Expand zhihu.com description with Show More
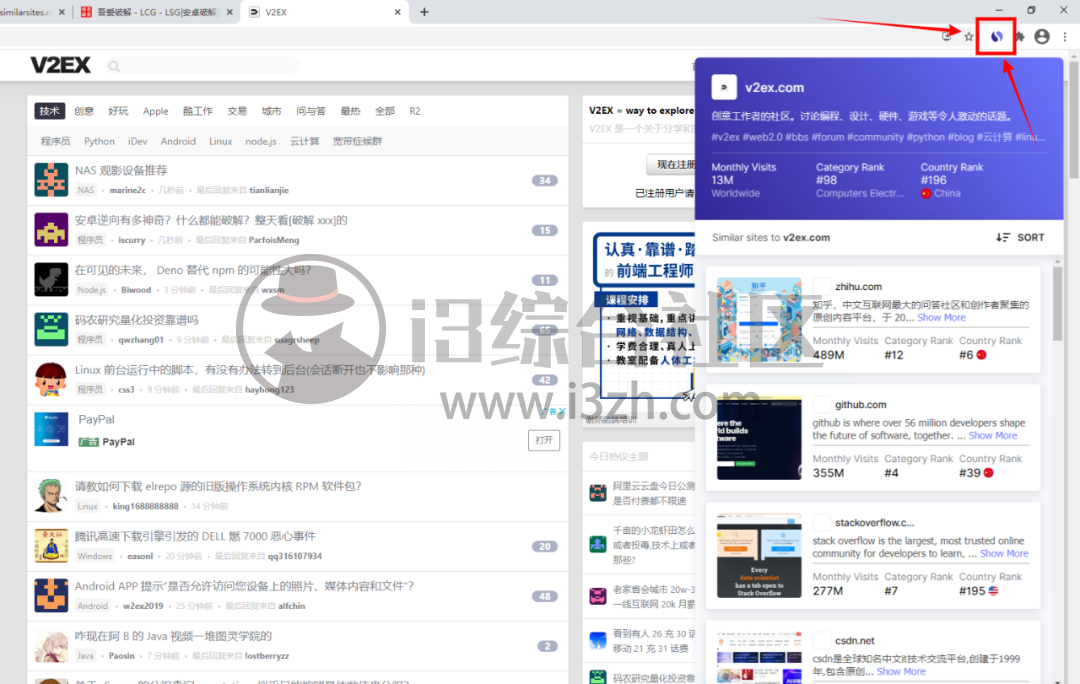Screen dimensions: 1080x684 pyautogui.click(x=941, y=318)
